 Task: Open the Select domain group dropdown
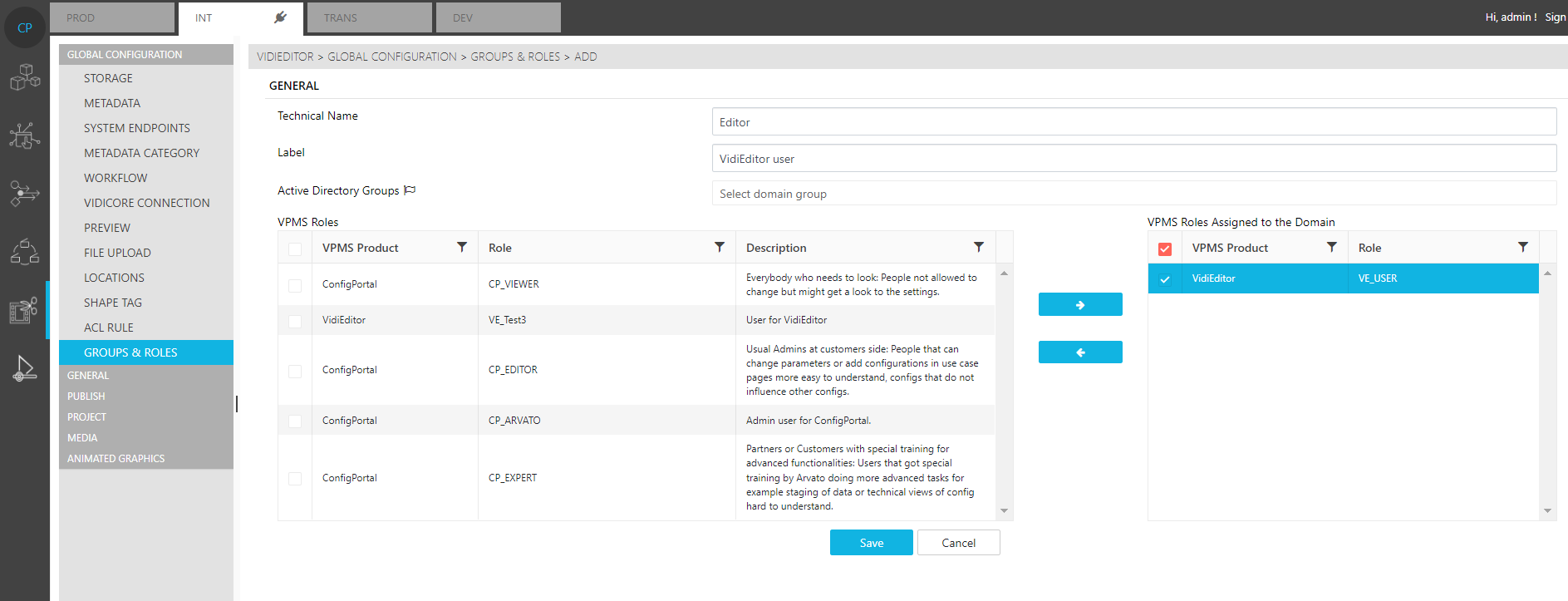[1133, 194]
